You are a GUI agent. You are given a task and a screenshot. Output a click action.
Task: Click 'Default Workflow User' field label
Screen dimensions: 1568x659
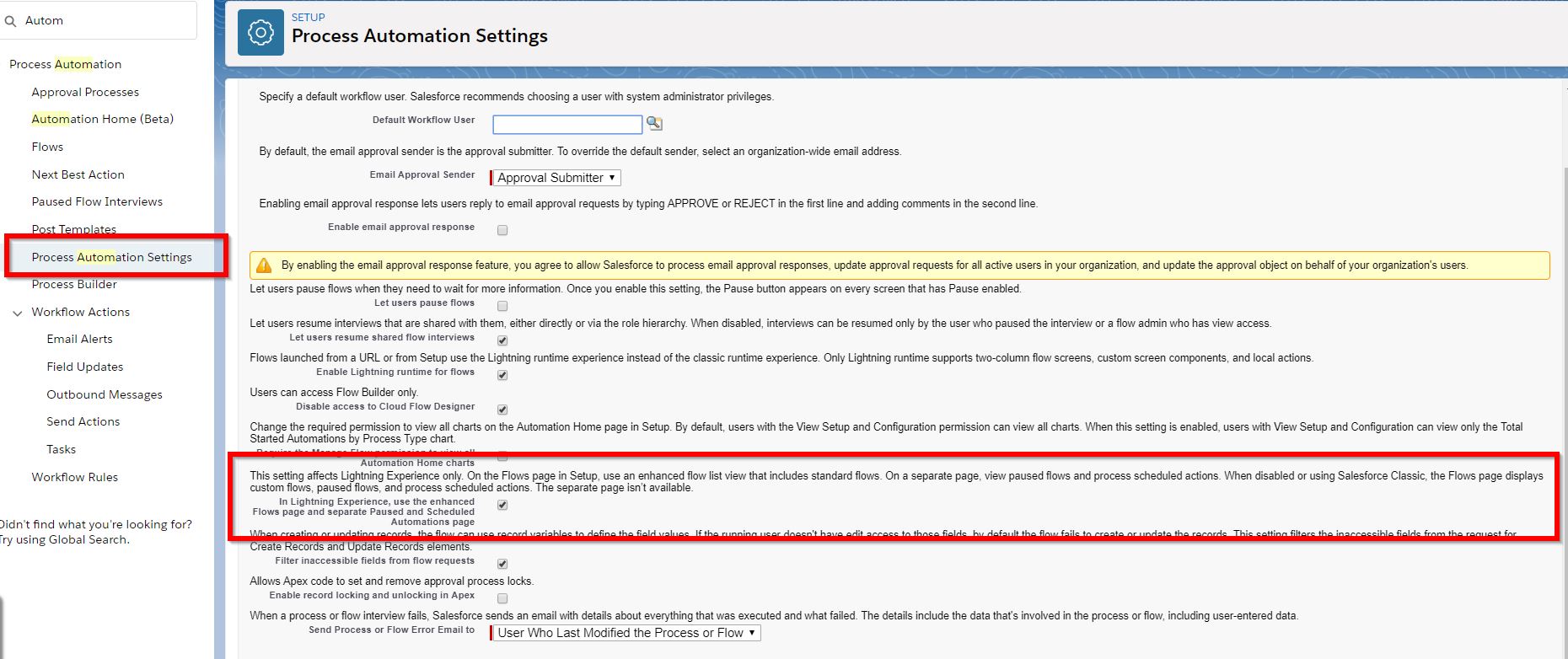click(424, 120)
